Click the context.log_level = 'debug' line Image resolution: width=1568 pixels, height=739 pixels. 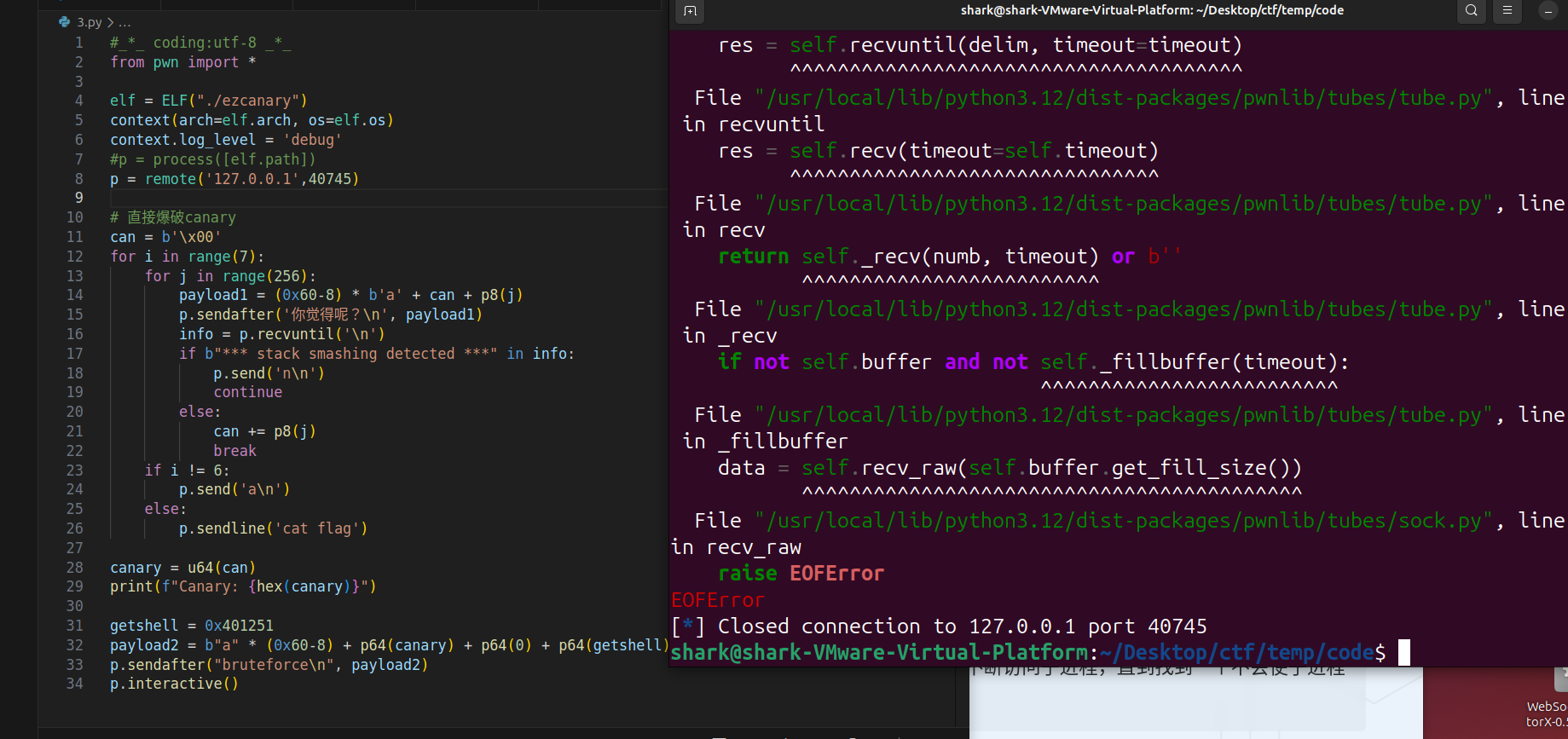(226, 140)
